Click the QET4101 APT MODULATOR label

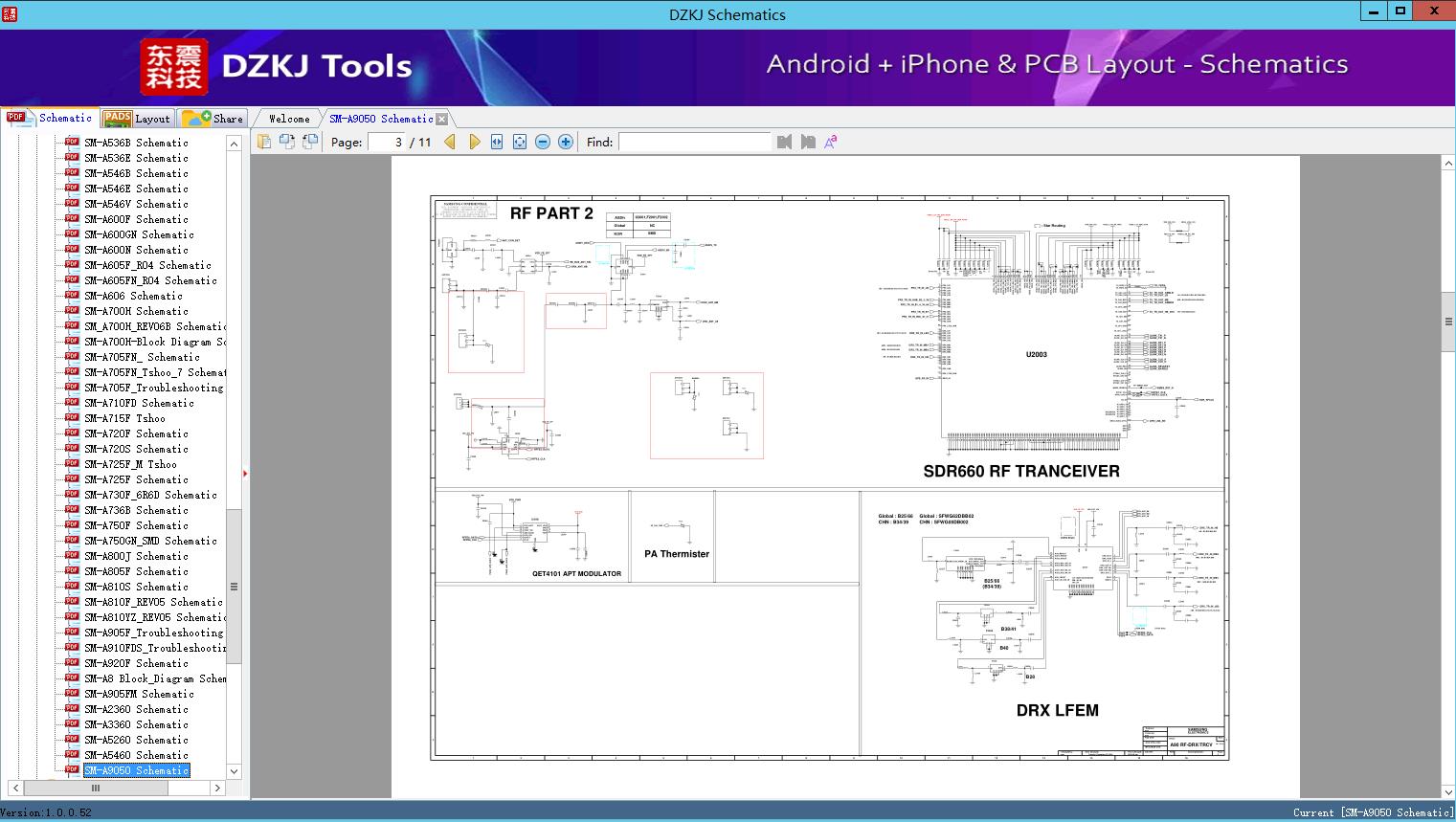[576, 574]
